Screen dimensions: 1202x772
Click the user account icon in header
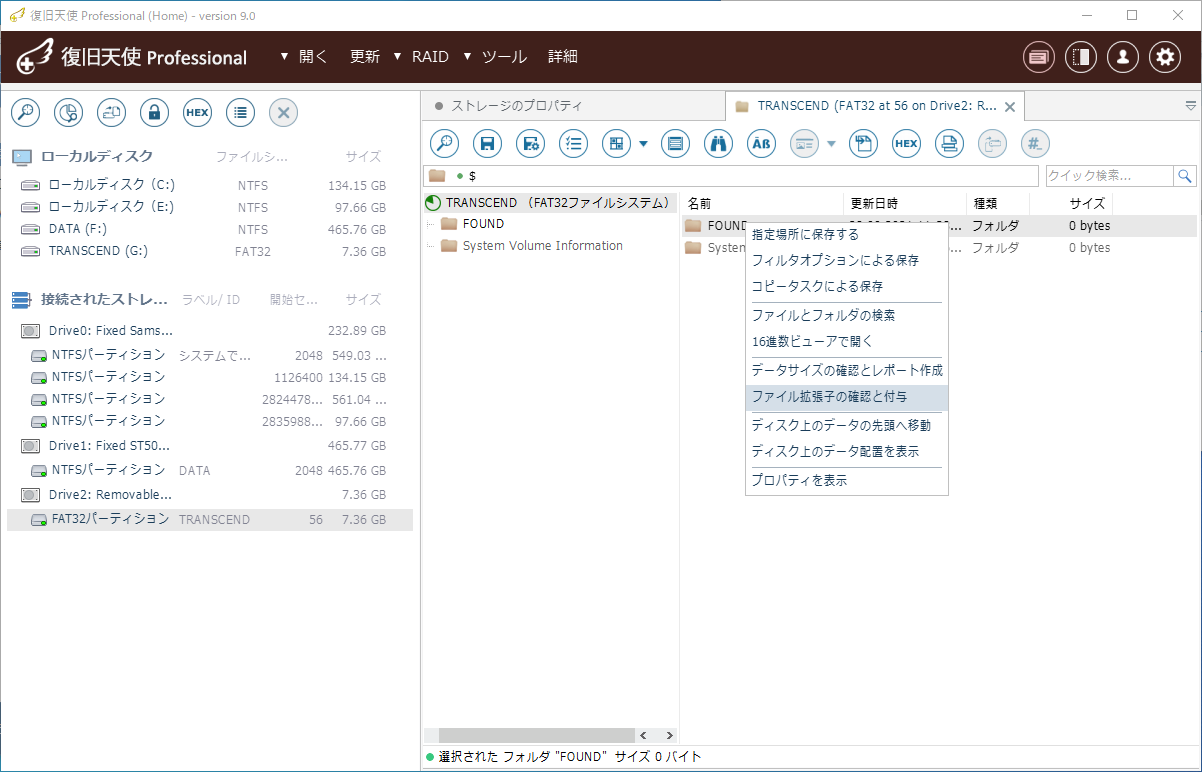click(1123, 57)
